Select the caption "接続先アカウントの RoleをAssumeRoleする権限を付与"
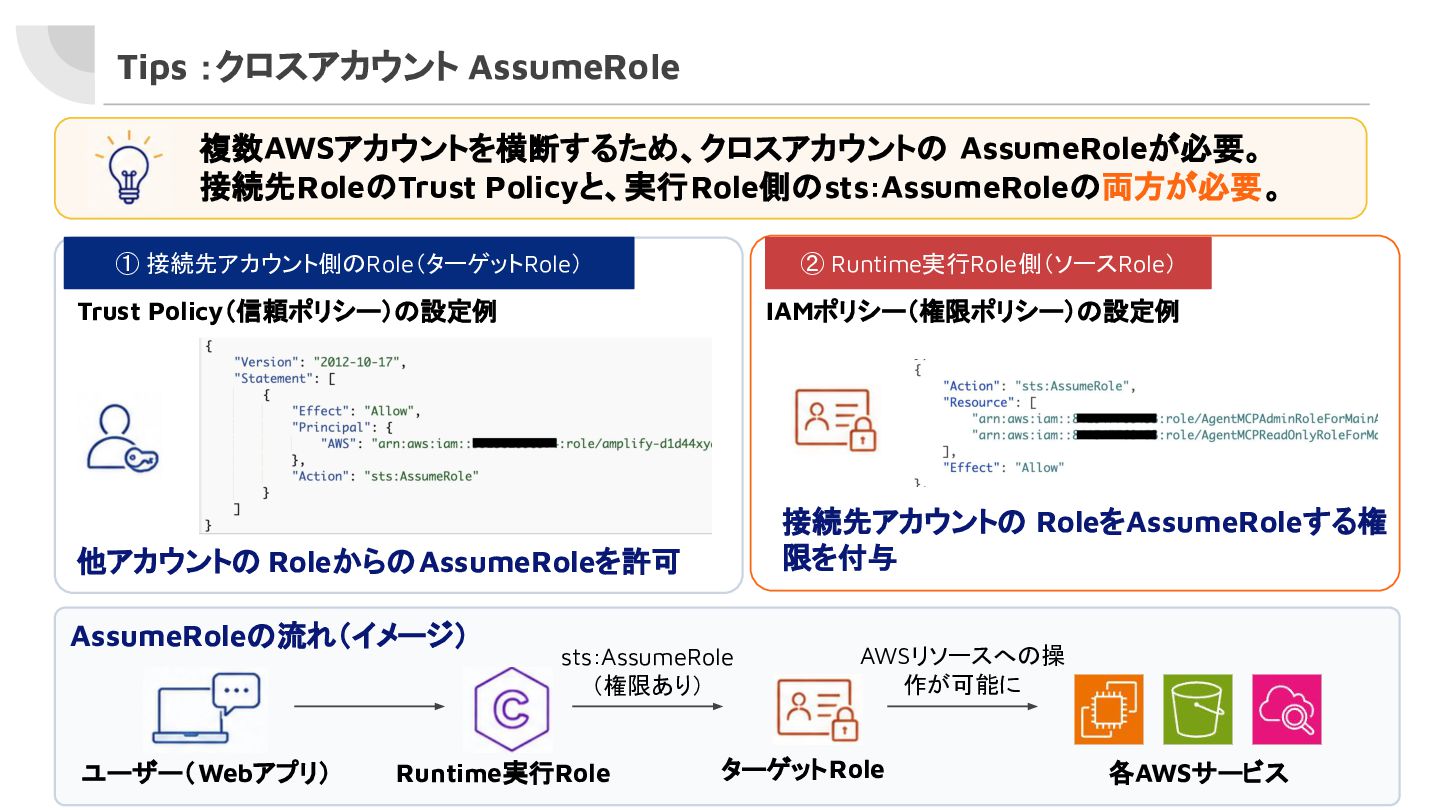This screenshot has height=810, width=1440. click(x=1084, y=540)
